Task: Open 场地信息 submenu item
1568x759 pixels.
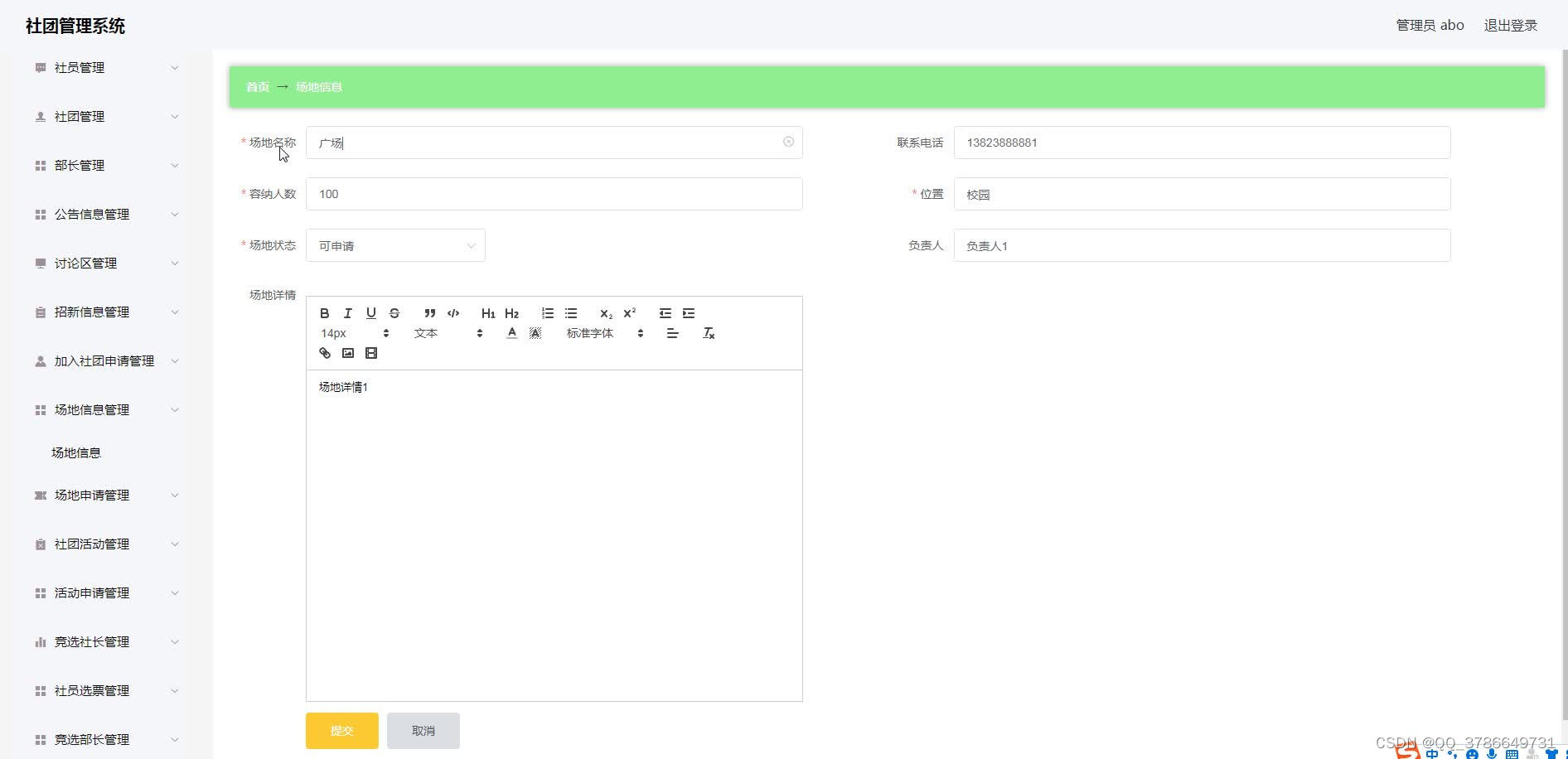Action: (76, 453)
